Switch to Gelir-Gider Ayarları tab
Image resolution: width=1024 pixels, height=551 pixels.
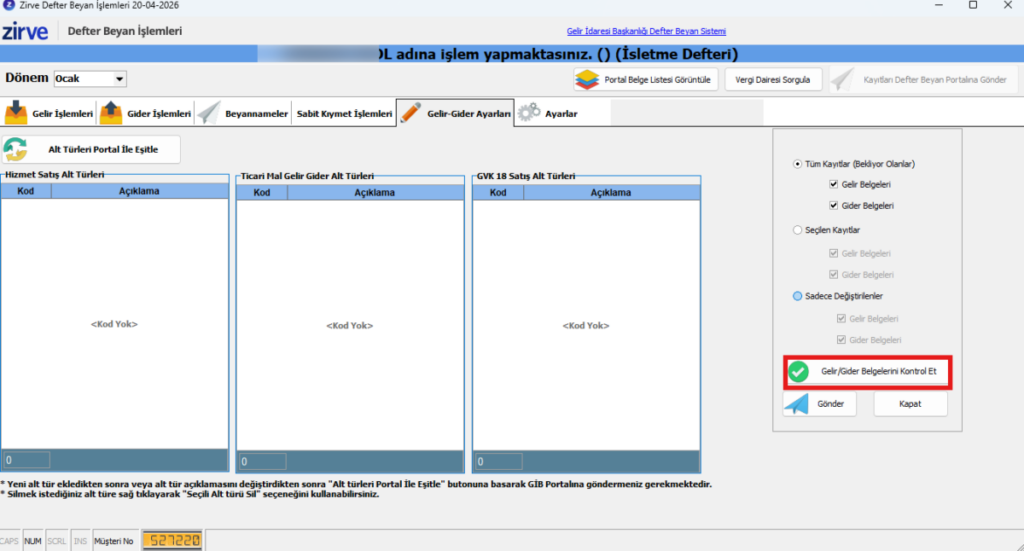click(455, 113)
